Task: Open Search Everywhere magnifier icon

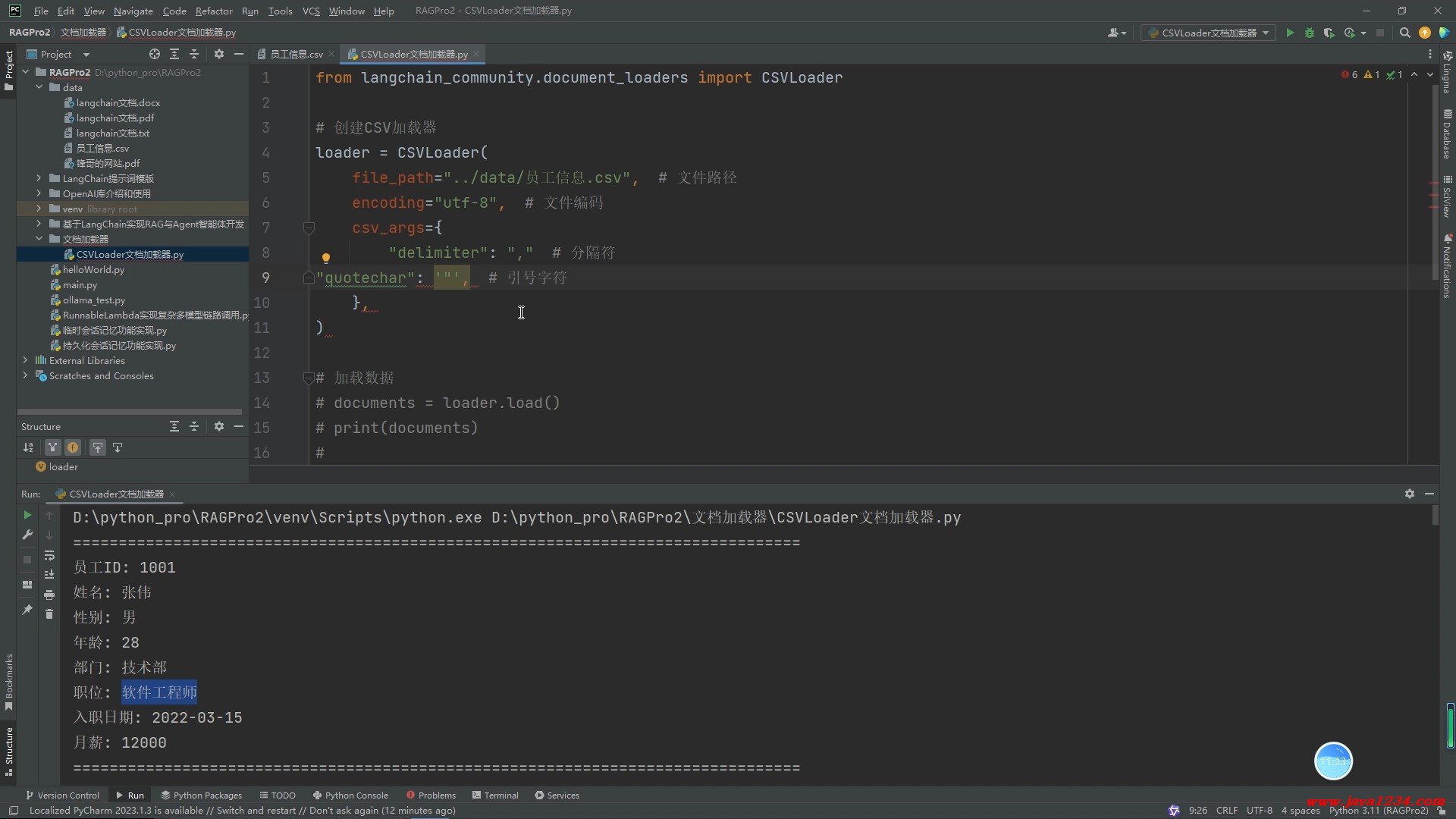Action: point(1404,33)
